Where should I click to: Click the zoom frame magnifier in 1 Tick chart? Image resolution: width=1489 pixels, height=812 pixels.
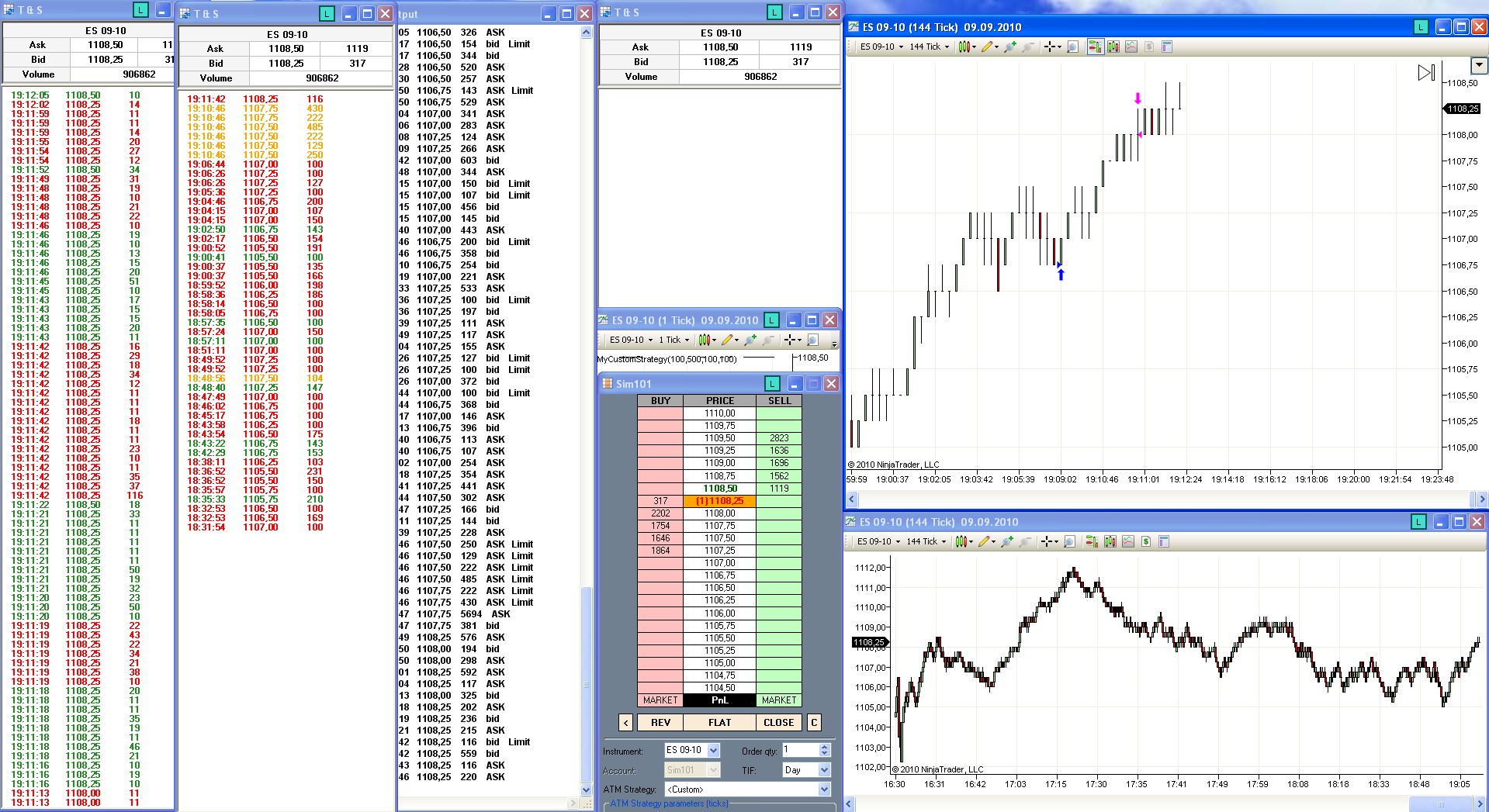[812, 340]
